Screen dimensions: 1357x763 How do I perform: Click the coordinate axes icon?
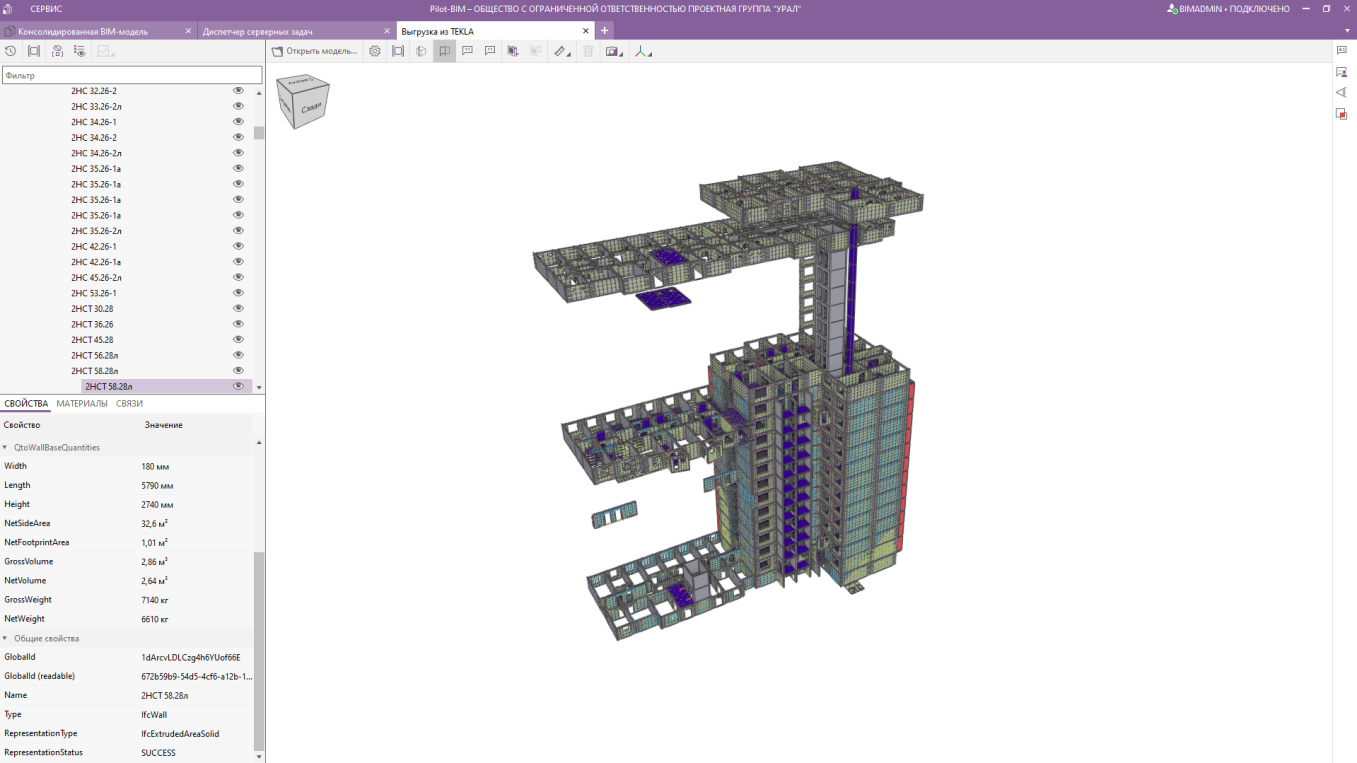tap(642, 51)
